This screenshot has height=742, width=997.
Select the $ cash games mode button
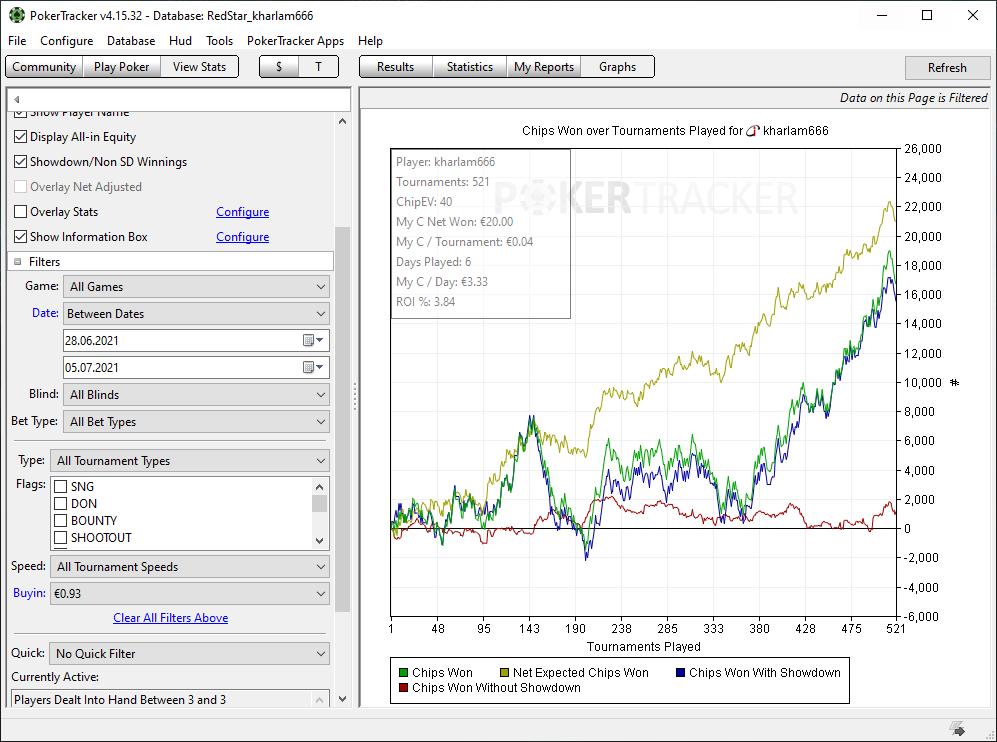point(279,67)
